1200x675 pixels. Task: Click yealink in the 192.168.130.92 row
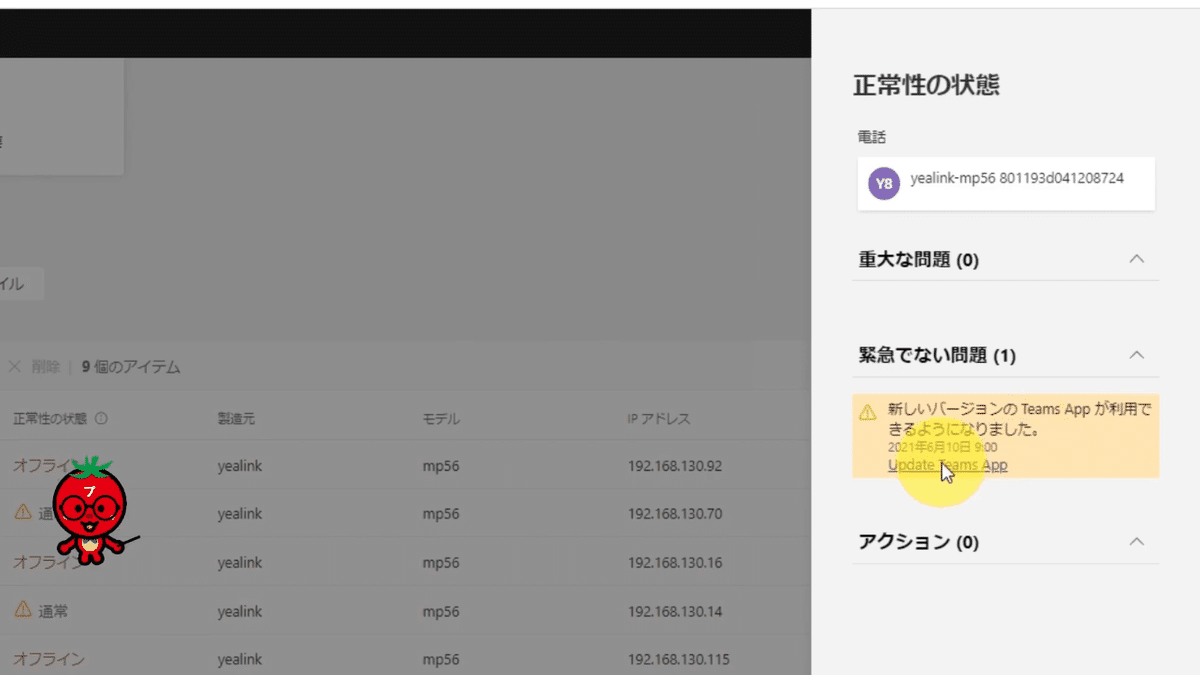pyautogui.click(x=240, y=465)
